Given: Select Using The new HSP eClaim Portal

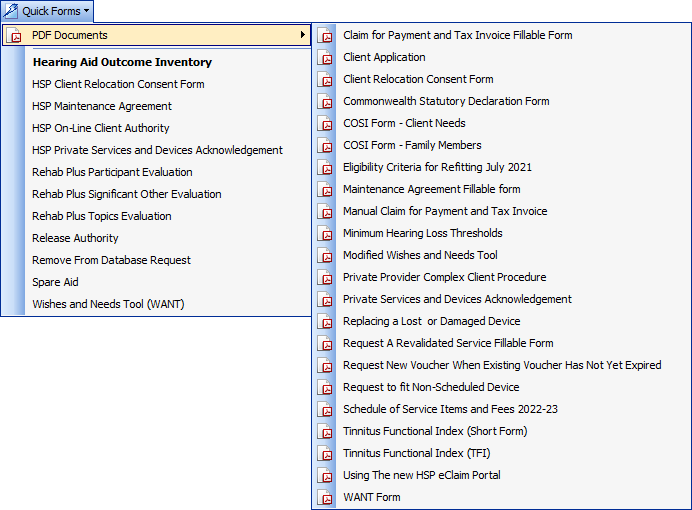Looking at the screenshot, I should coord(422,476).
